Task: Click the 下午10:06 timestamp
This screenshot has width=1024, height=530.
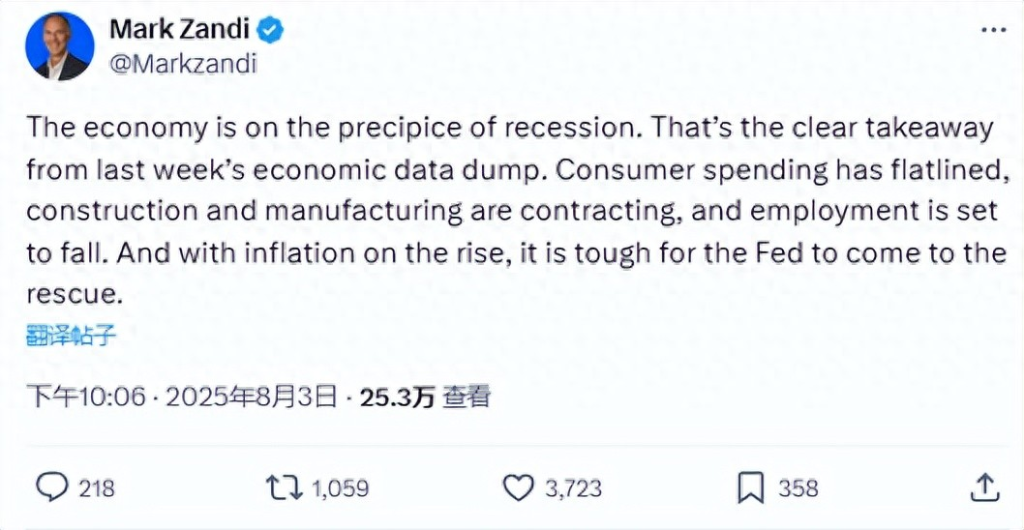Action: pos(86,396)
